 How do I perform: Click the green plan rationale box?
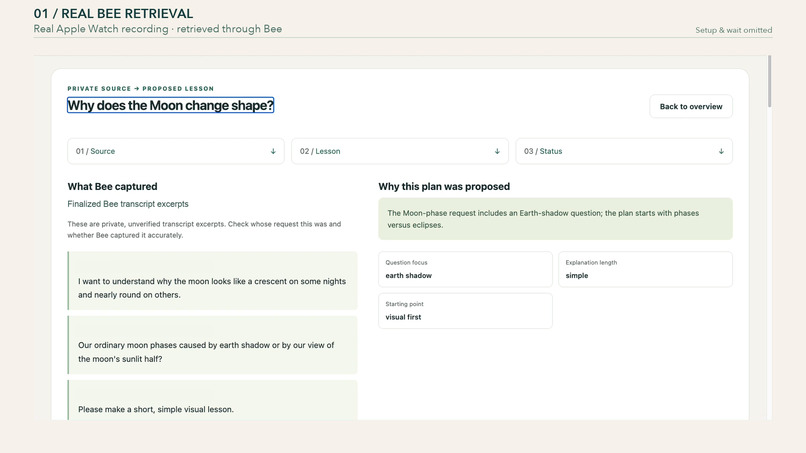[x=555, y=219]
